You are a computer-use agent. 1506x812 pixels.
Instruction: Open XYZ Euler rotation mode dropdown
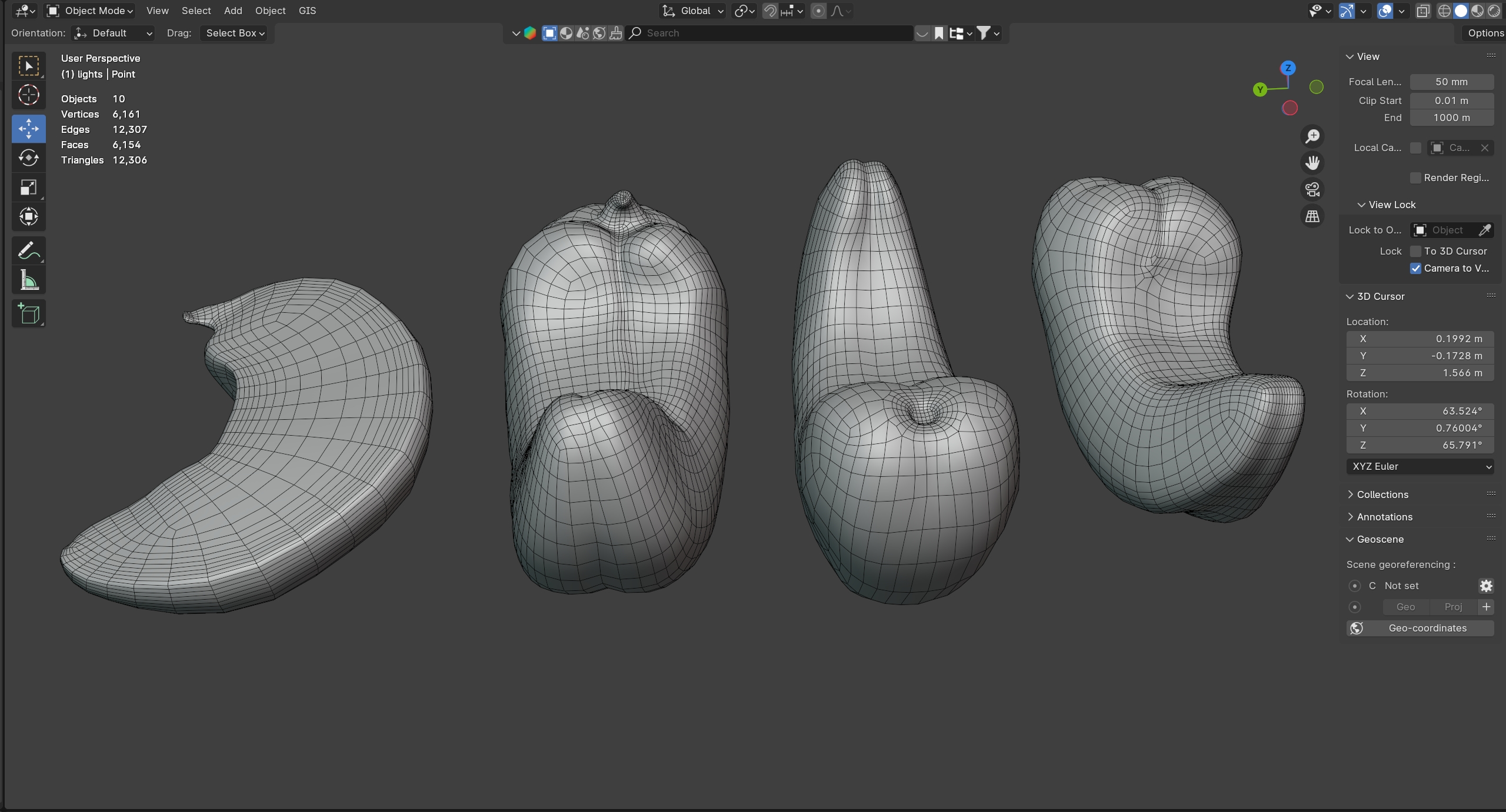(x=1420, y=466)
